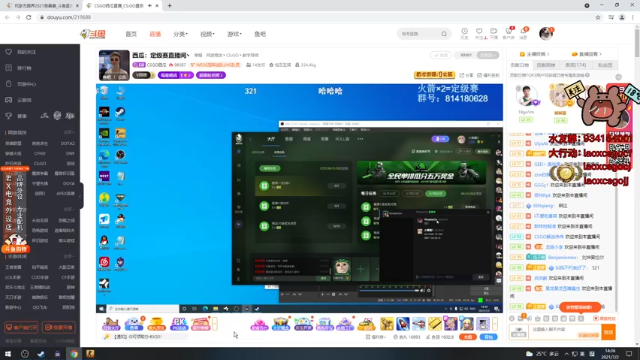The image size is (640, 360).
Task: Open the DOTA2 category in sidebar
Action: [x=67, y=144]
